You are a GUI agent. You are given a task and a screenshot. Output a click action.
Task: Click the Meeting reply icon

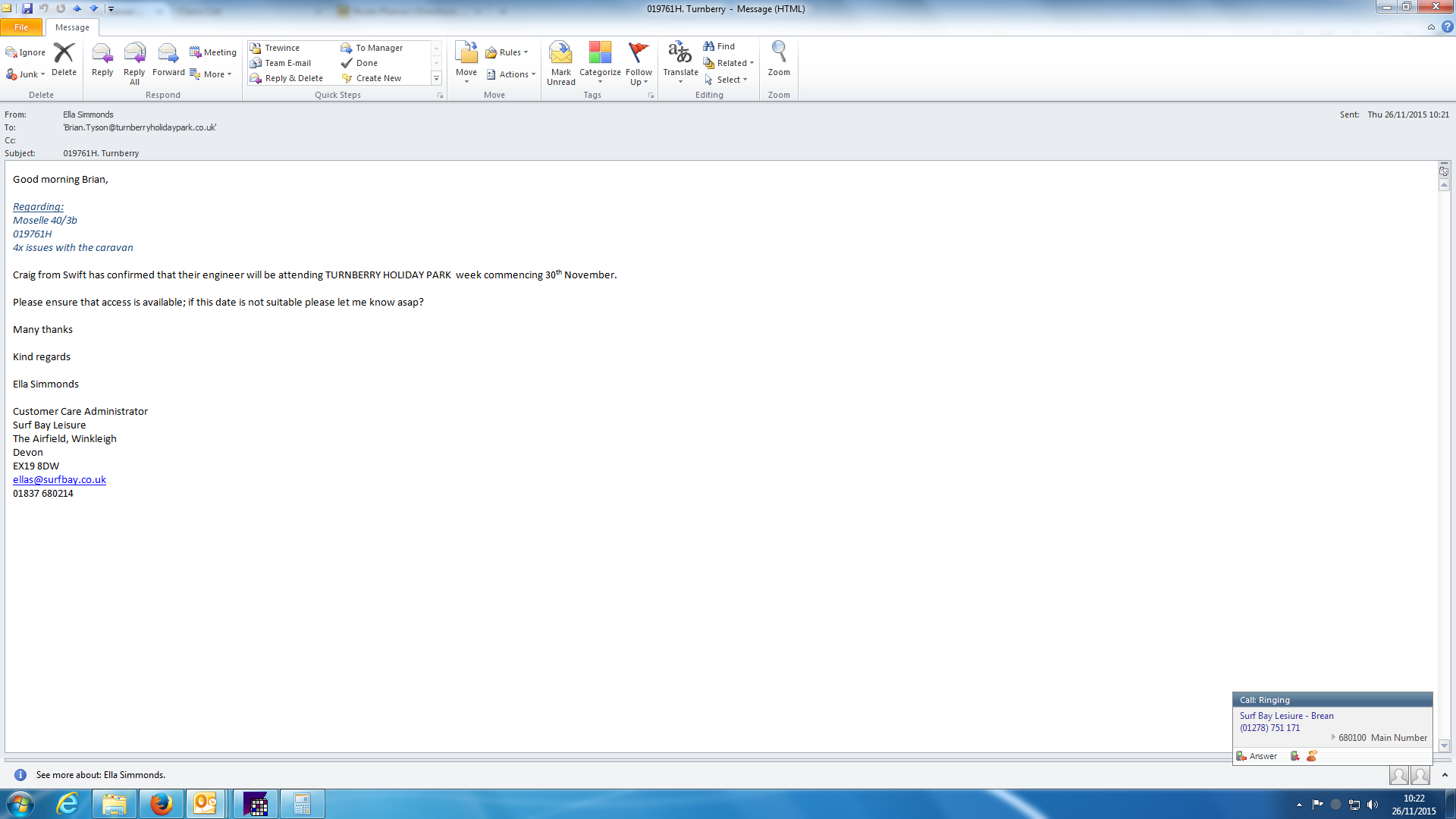coord(213,52)
